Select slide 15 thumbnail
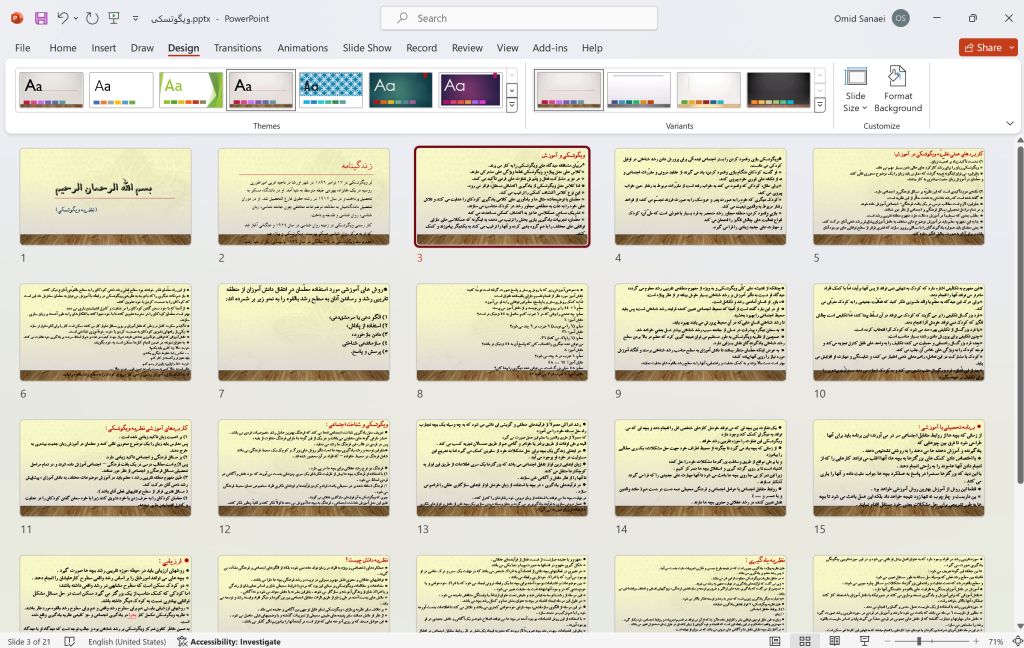The width and height of the screenshot is (1024, 648). pyautogui.click(x=899, y=468)
